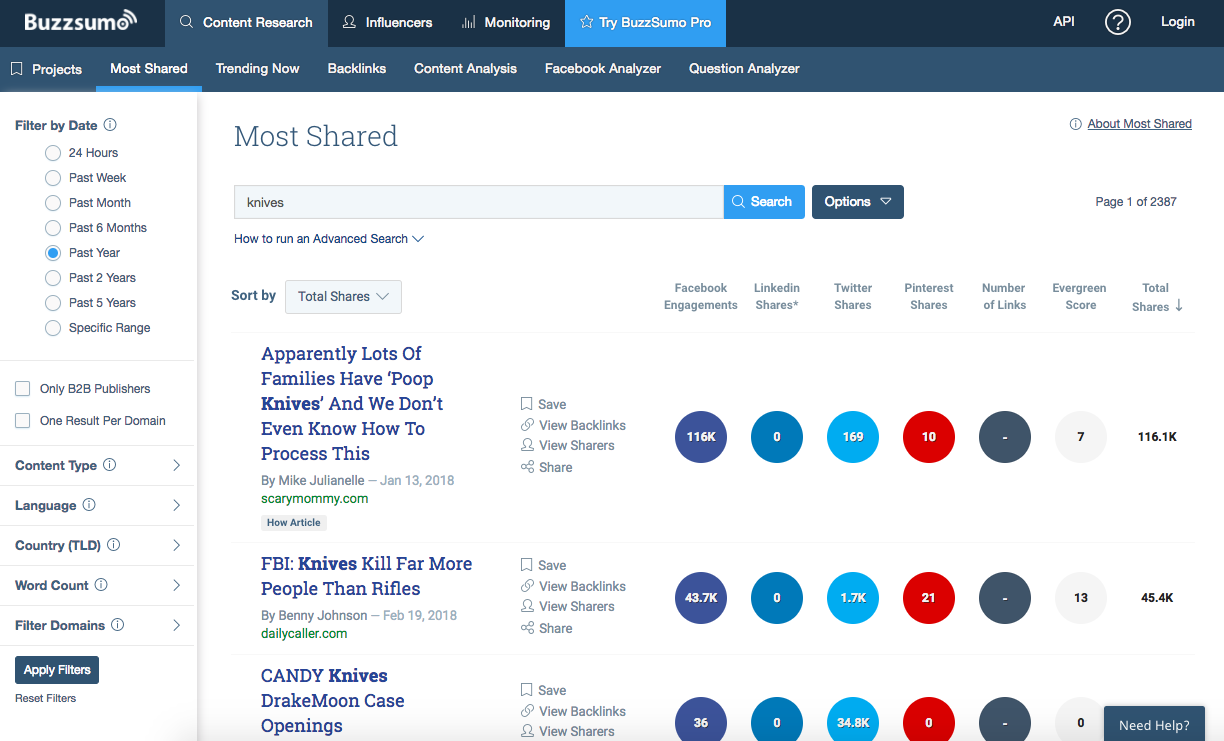This screenshot has width=1224, height=741.
Task: View backlinks for Poop Knives article
Action: tap(573, 425)
